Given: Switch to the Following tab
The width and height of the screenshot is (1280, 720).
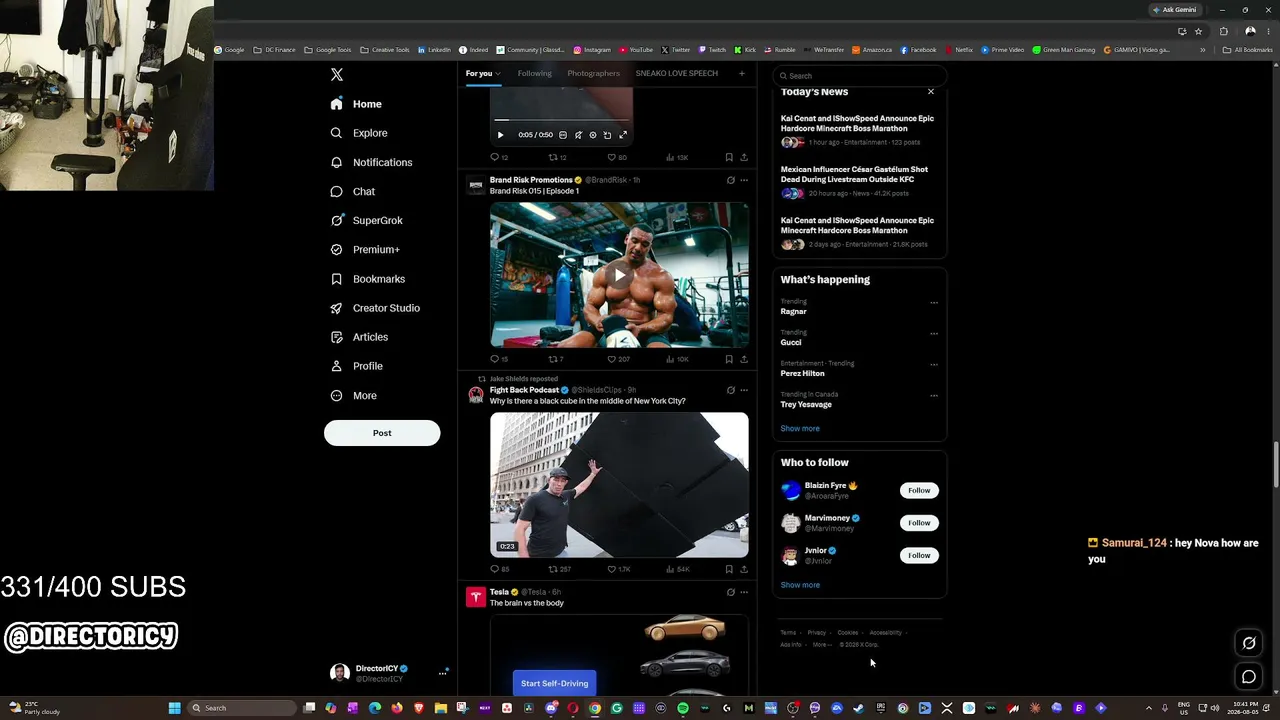Looking at the screenshot, I should pyautogui.click(x=535, y=73).
